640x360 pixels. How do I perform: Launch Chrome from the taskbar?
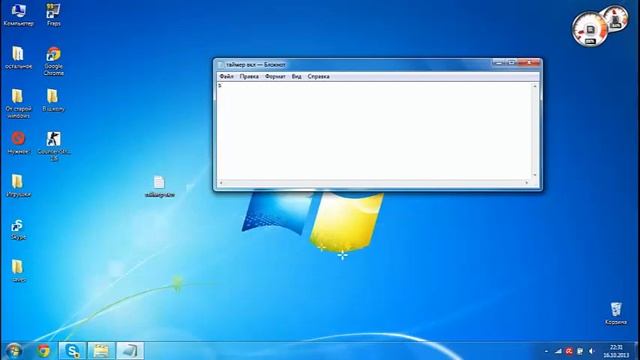pyautogui.click(x=44, y=351)
